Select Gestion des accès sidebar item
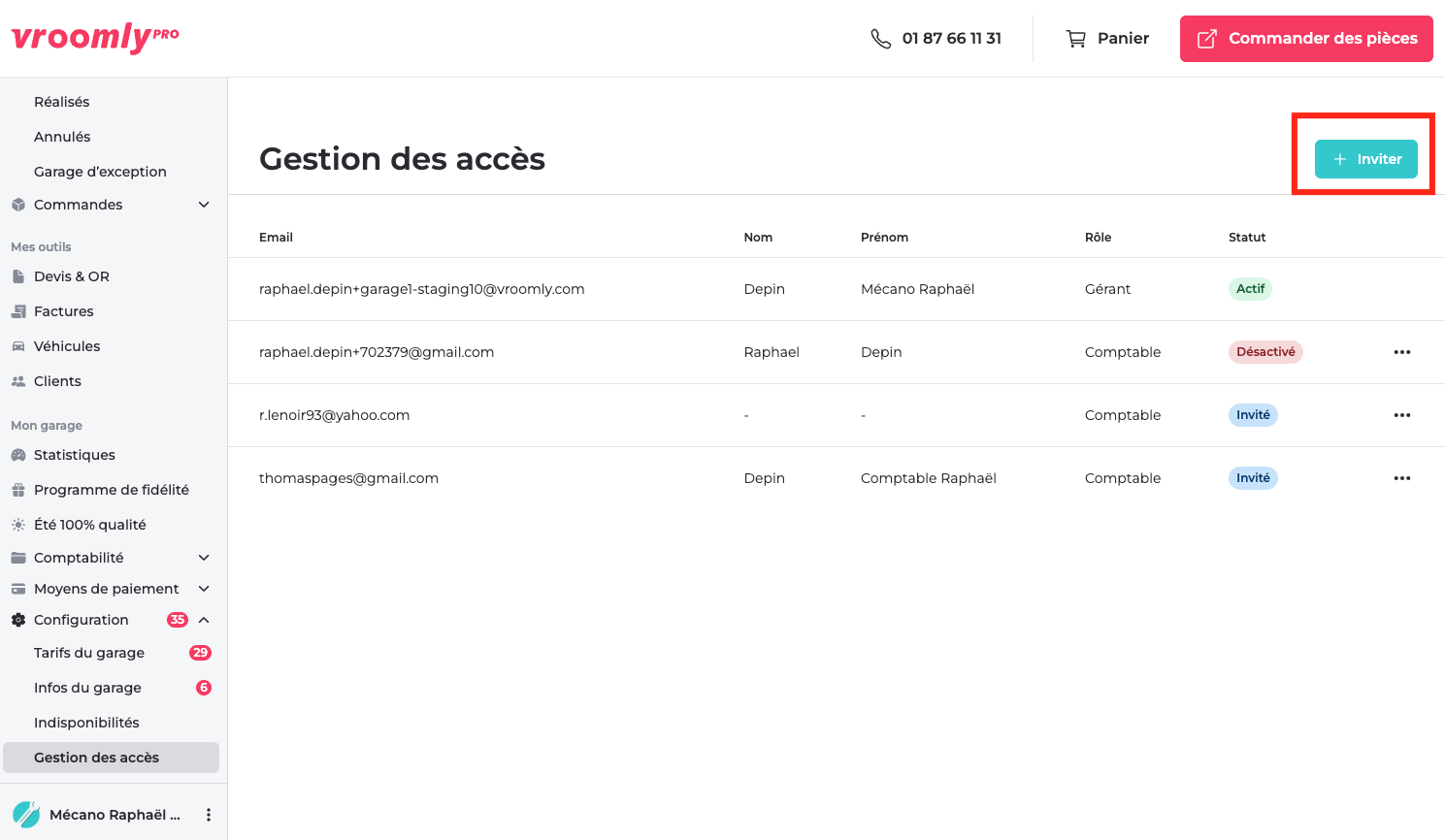The height and width of the screenshot is (840, 1445). pos(112,758)
